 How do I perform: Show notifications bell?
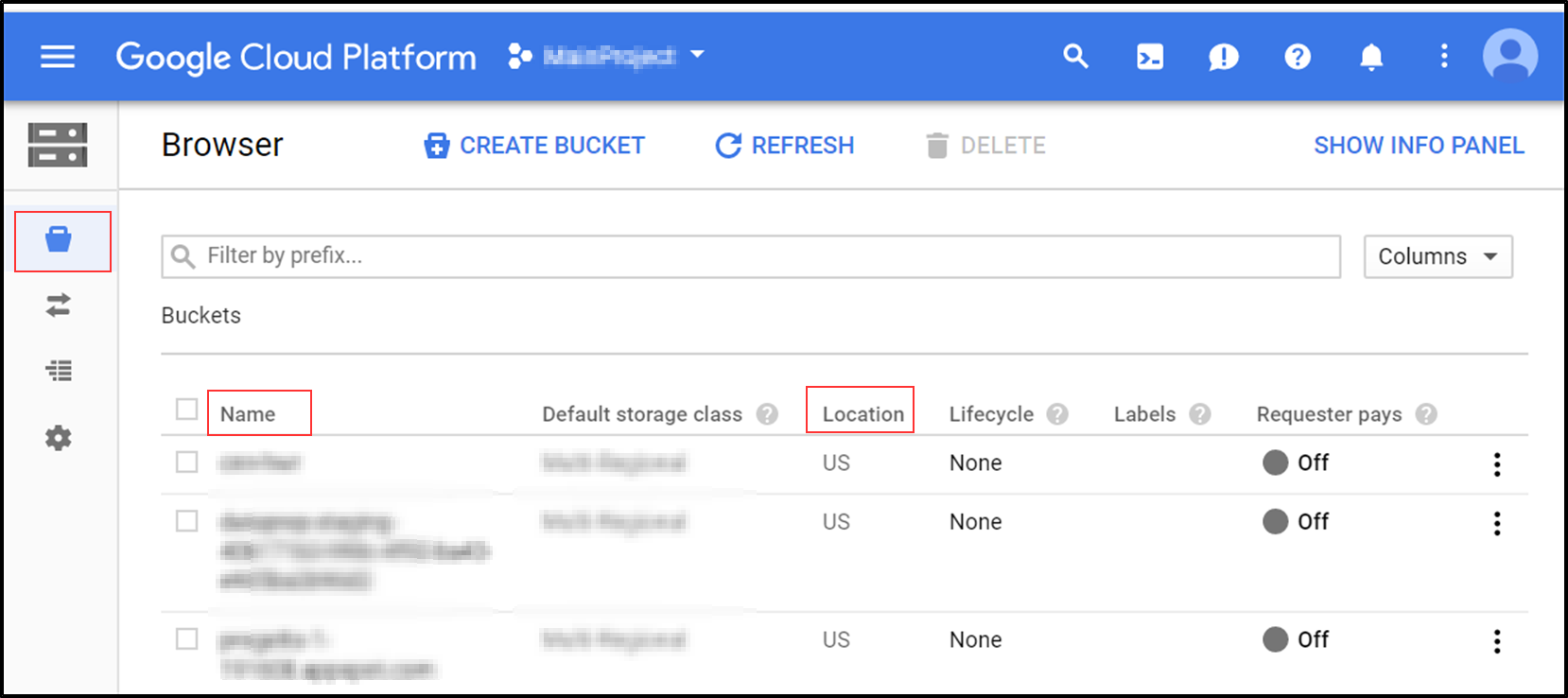point(1371,57)
